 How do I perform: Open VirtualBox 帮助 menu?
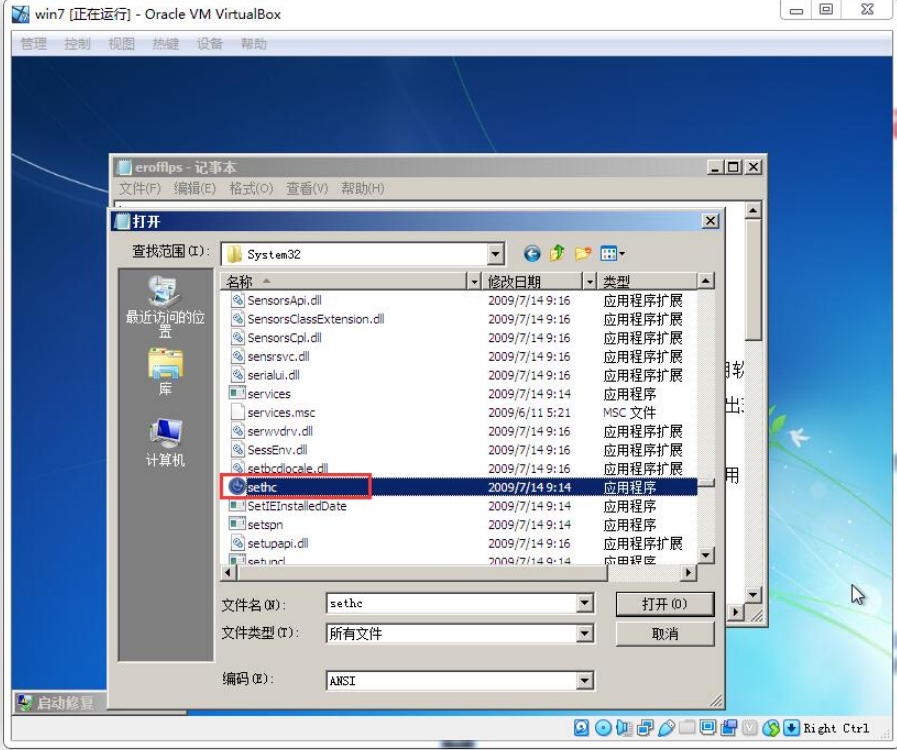pyautogui.click(x=253, y=43)
